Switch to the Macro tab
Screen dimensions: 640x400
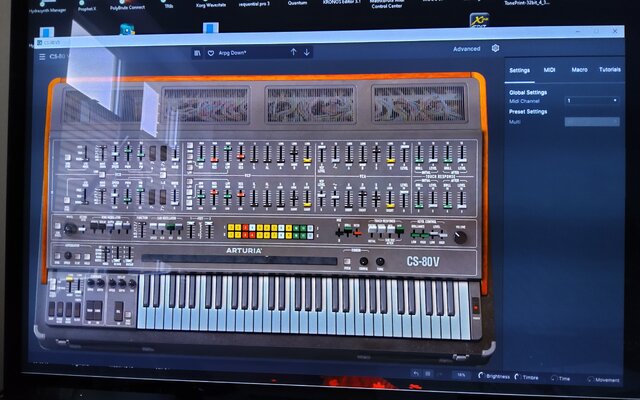[579, 70]
